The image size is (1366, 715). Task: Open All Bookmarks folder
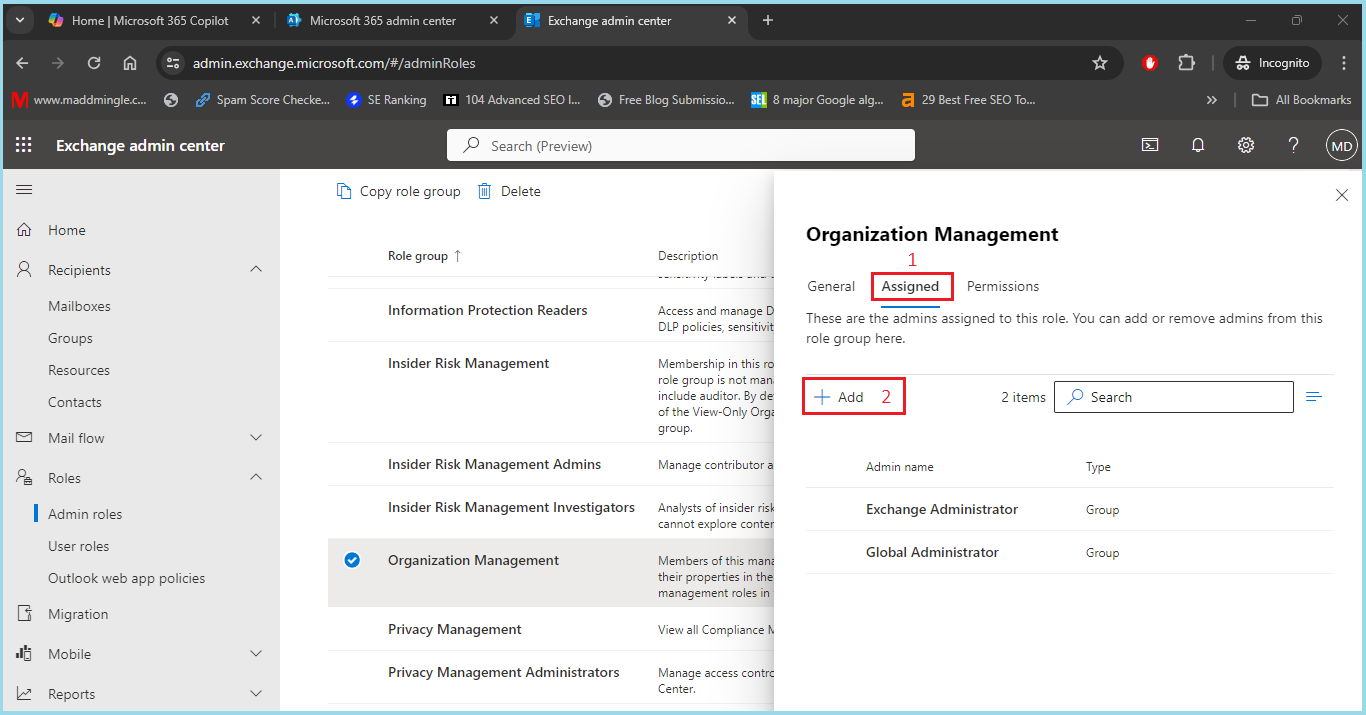point(1302,100)
